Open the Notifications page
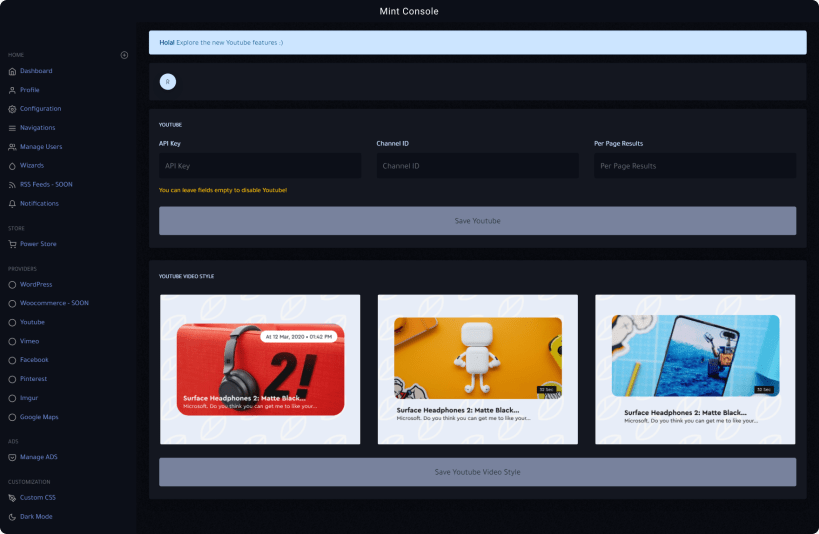Screen dimensions: 819x534 tap(39, 203)
